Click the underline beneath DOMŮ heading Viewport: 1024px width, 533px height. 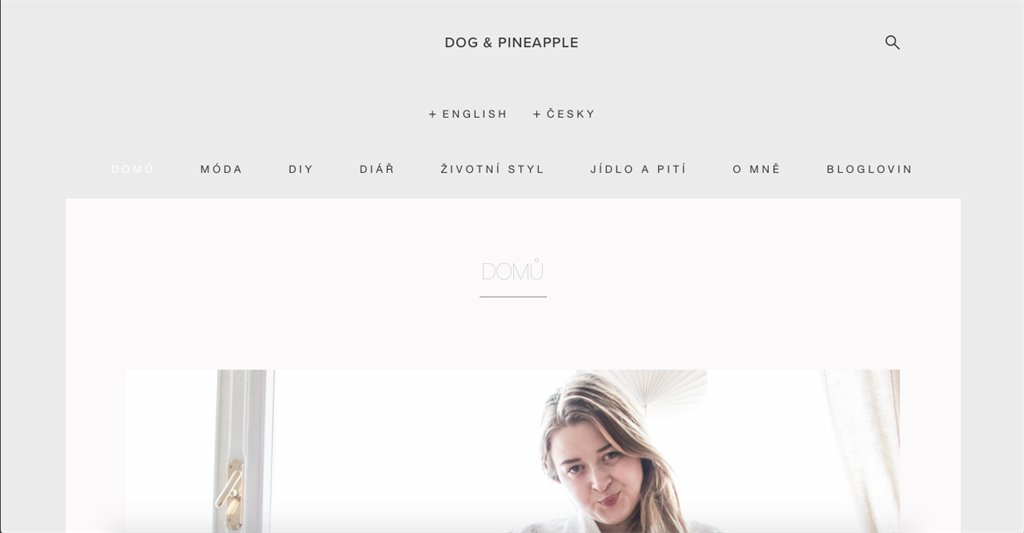(x=513, y=297)
